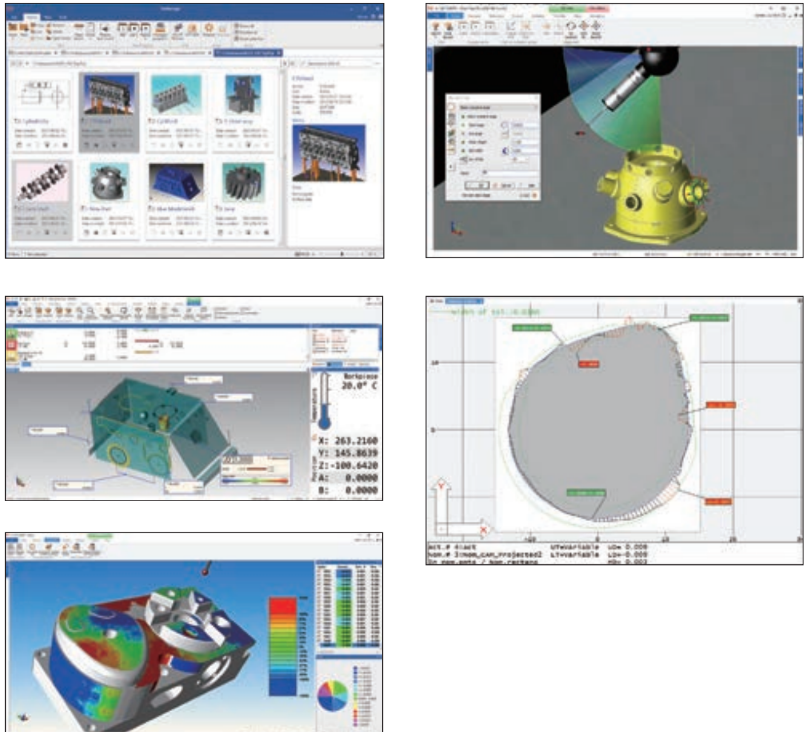The height and width of the screenshot is (732, 807).
Task: Click the red out-of-tolerance feature icon in results list
Action: tap(13, 345)
